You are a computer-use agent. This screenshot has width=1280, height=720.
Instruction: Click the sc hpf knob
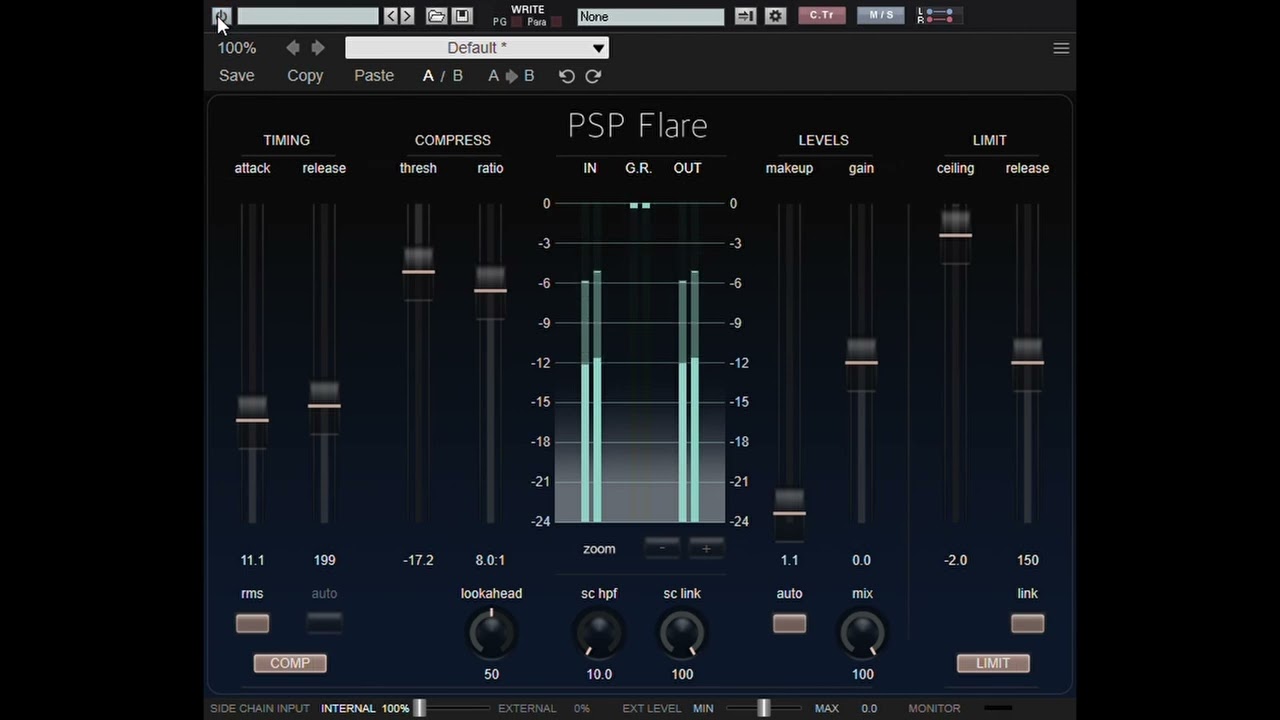pos(599,633)
